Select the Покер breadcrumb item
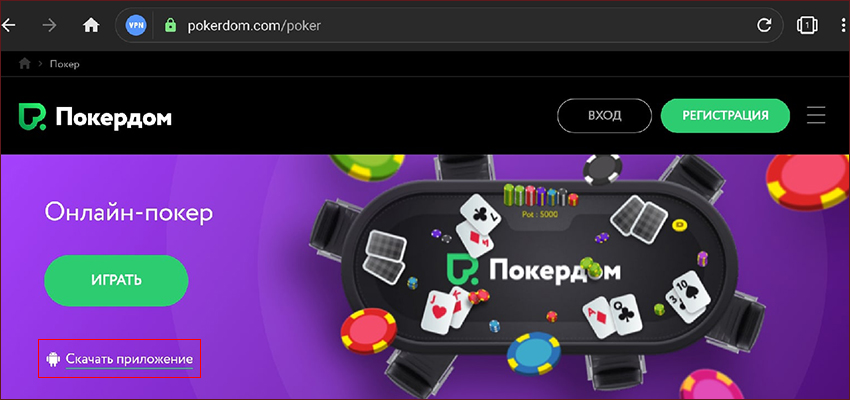 pos(65,64)
